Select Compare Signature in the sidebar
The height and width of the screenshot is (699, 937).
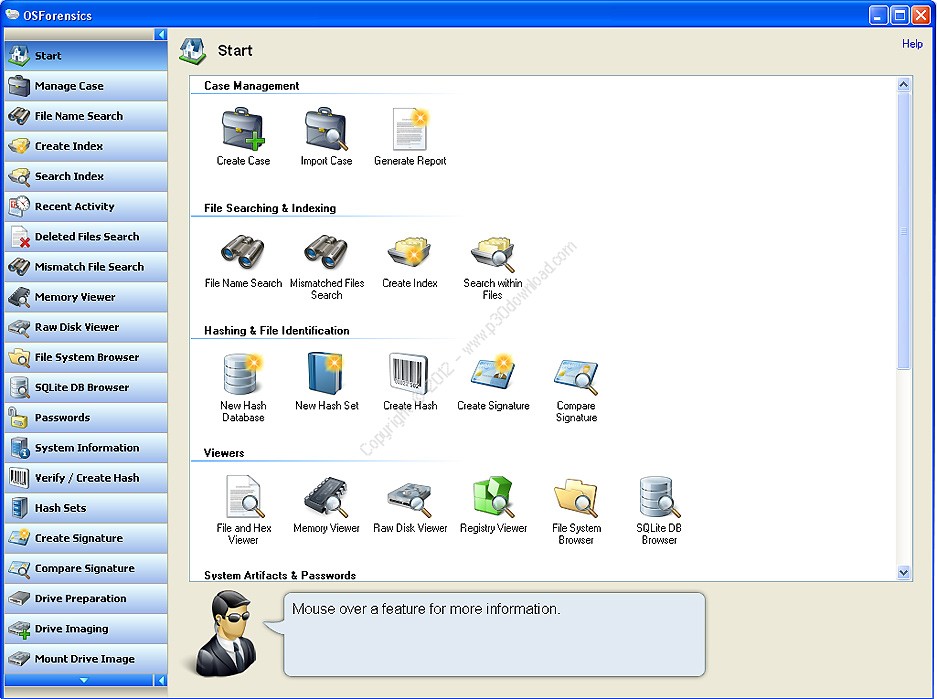pyautogui.click(x=86, y=569)
